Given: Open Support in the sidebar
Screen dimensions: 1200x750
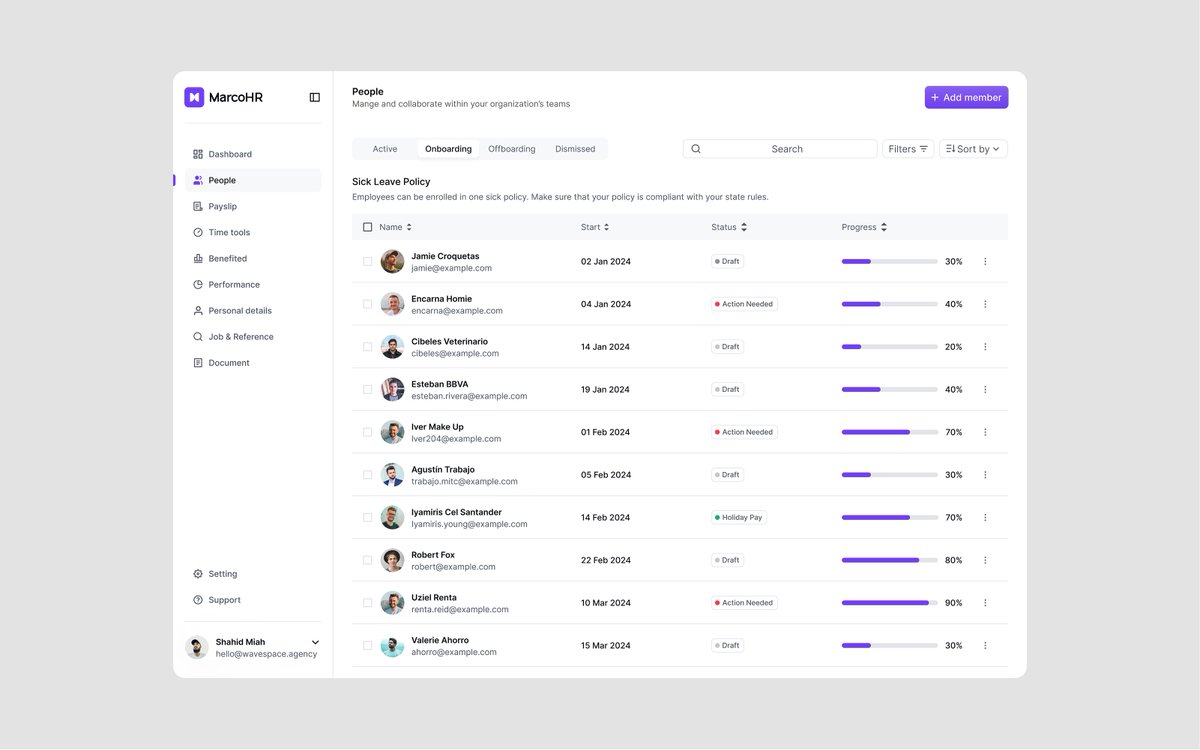Looking at the screenshot, I should (x=253, y=600).
